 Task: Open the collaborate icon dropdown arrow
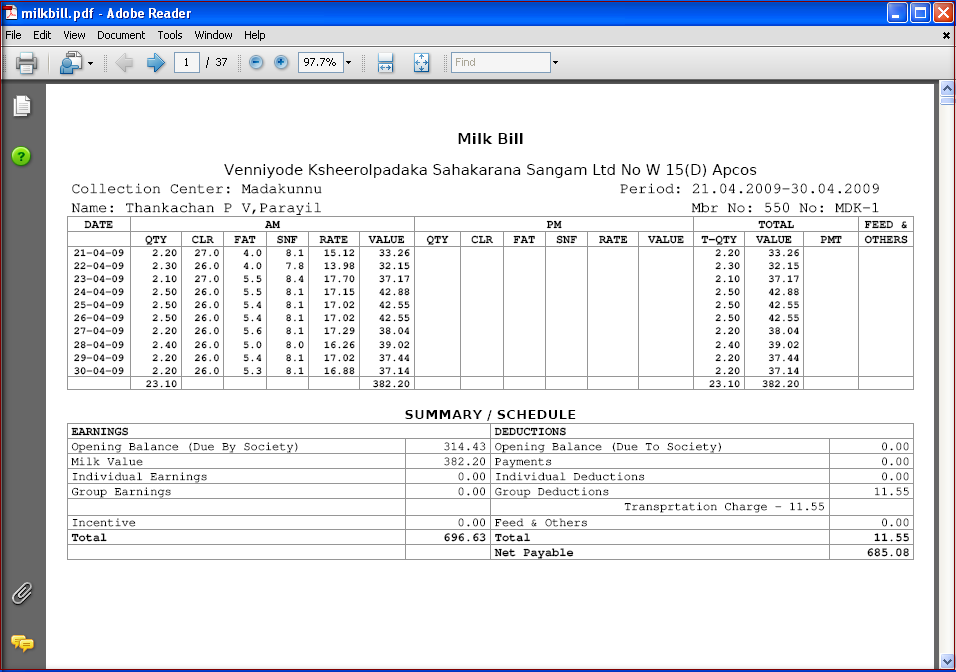coord(90,63)
